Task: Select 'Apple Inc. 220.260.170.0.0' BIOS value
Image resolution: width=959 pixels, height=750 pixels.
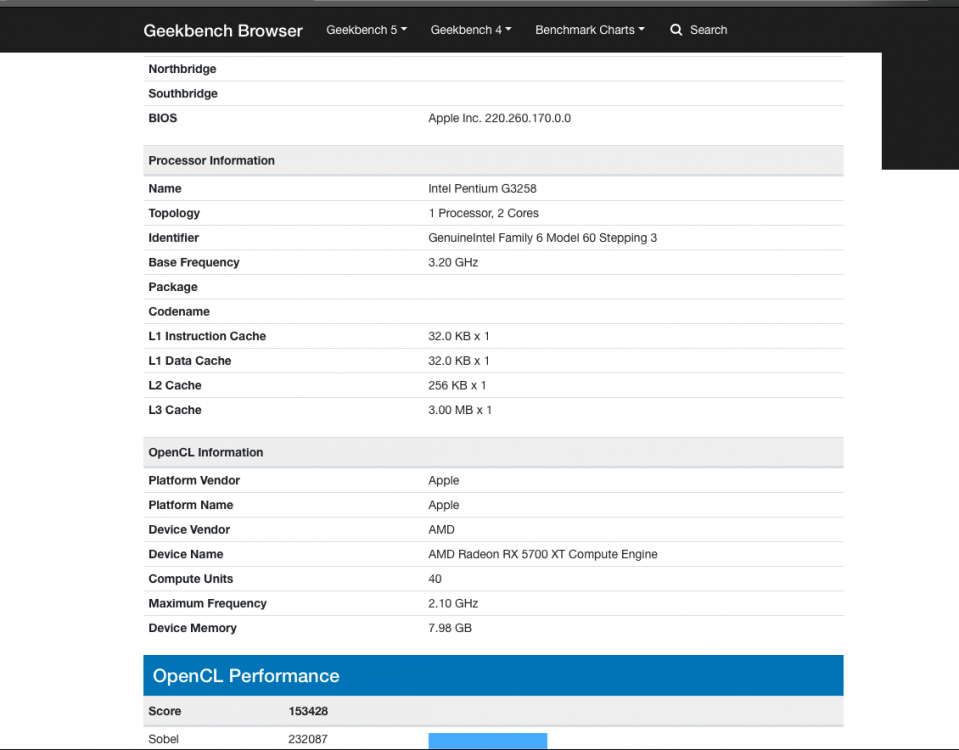Action: click(499, 118)
